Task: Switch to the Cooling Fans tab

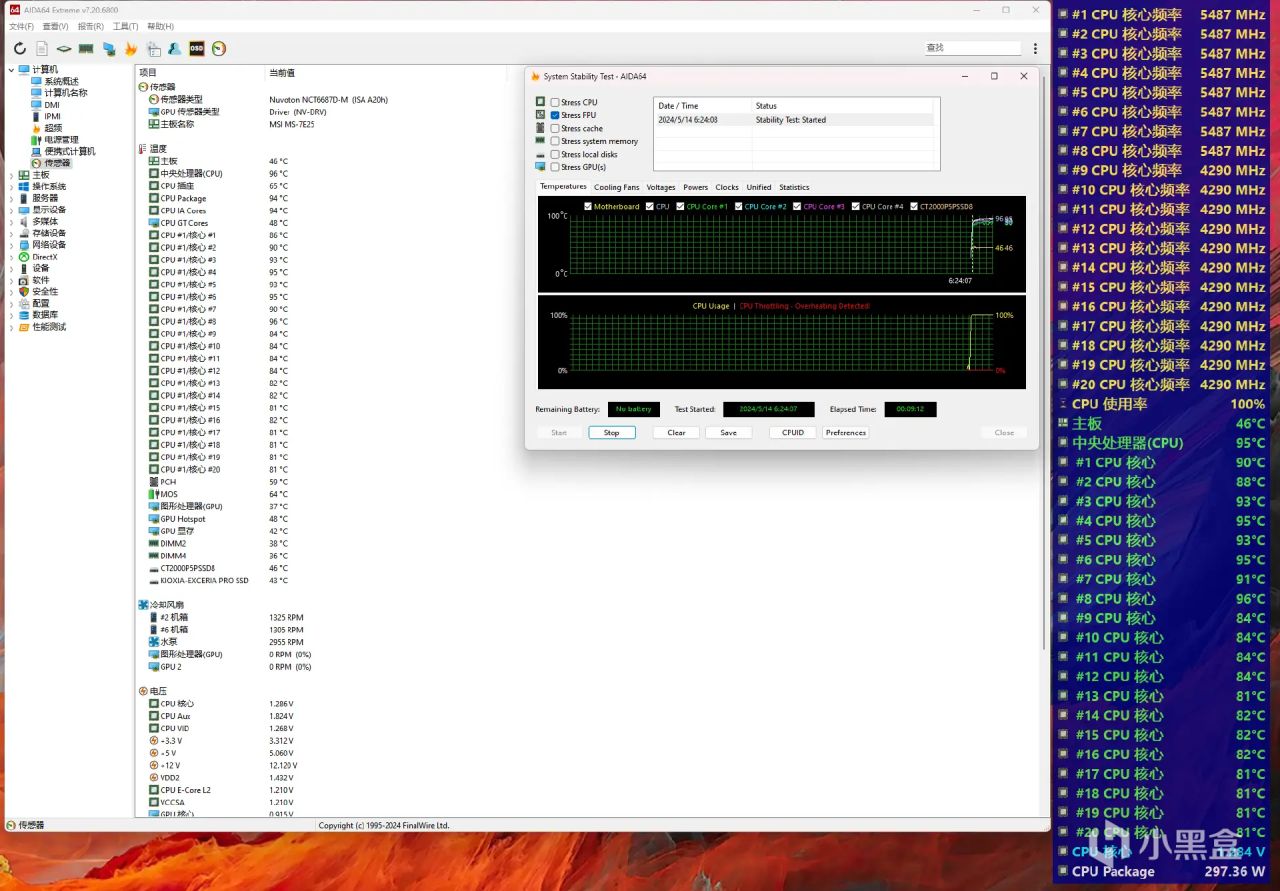Action: tap(616, 187)
